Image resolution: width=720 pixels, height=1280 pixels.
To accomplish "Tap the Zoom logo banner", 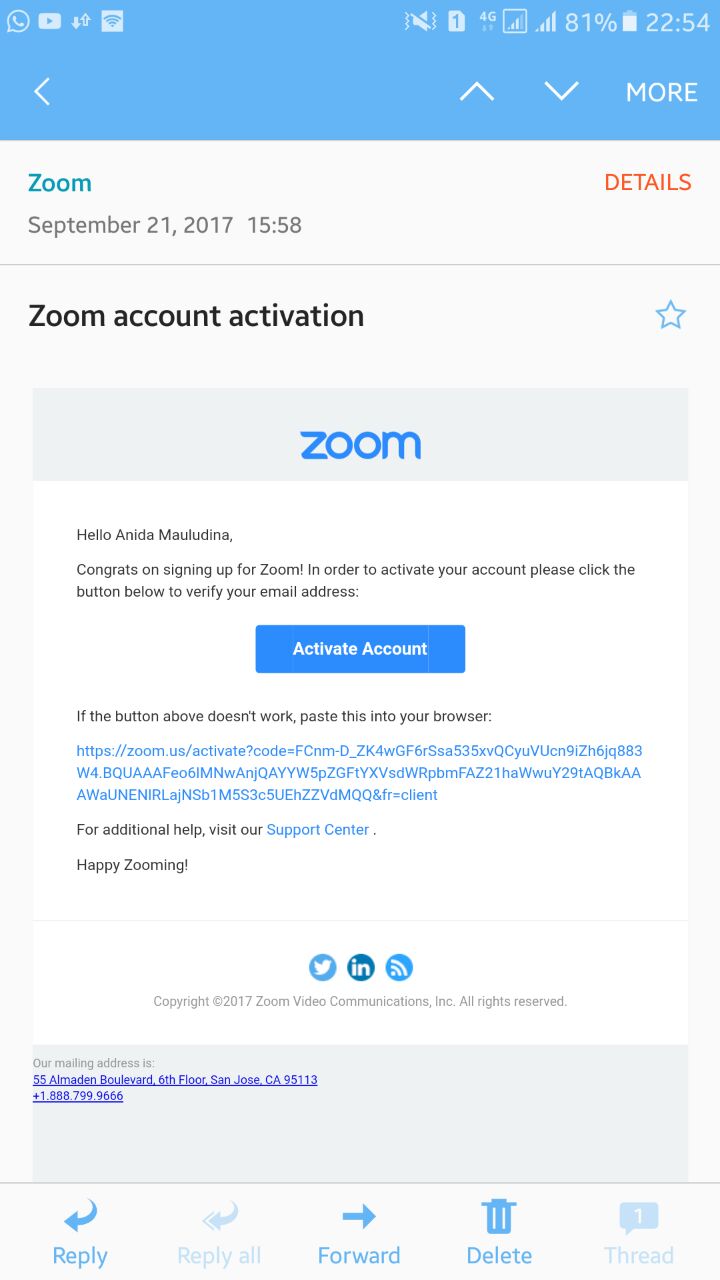I will (360, 445).
